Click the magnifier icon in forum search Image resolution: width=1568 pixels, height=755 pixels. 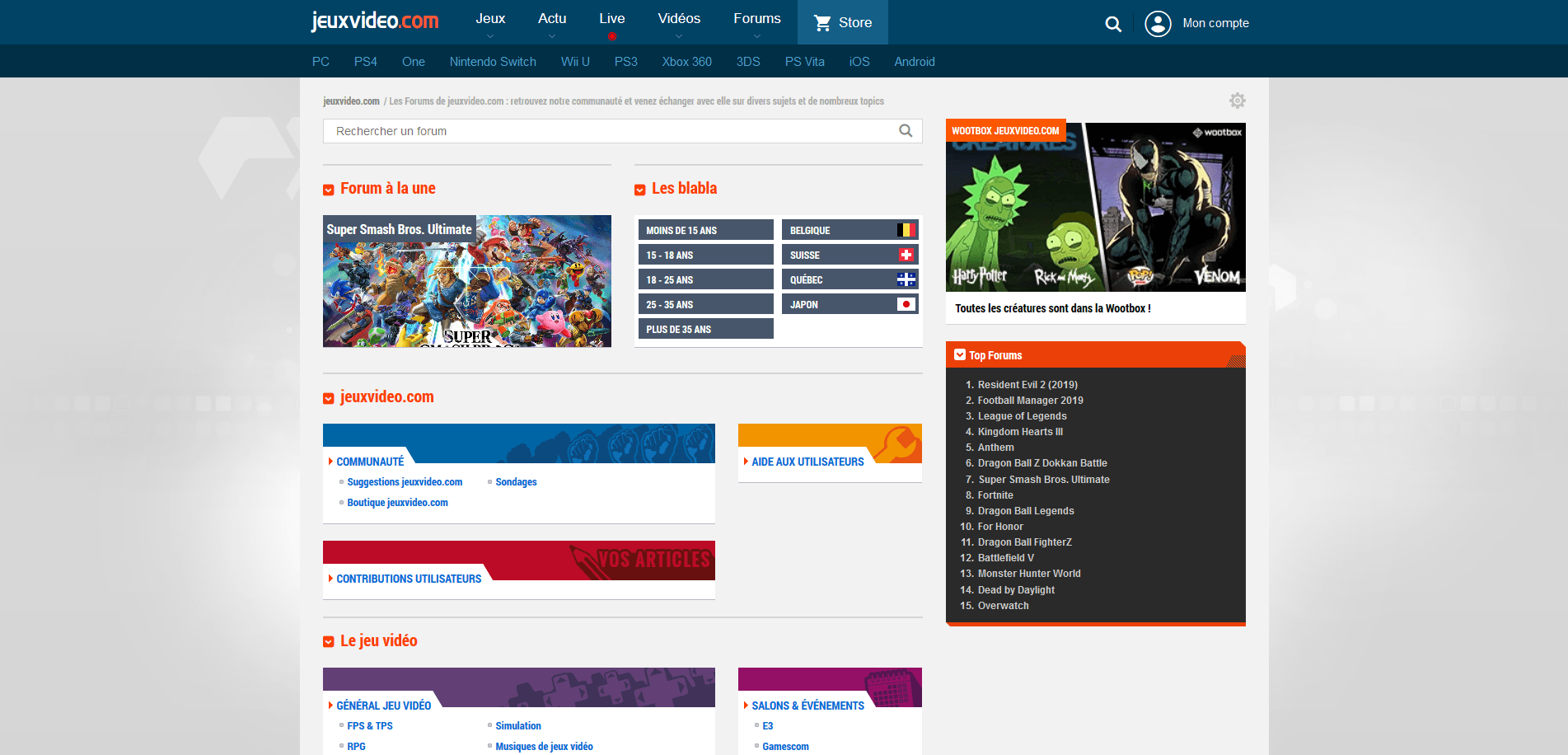906,131
